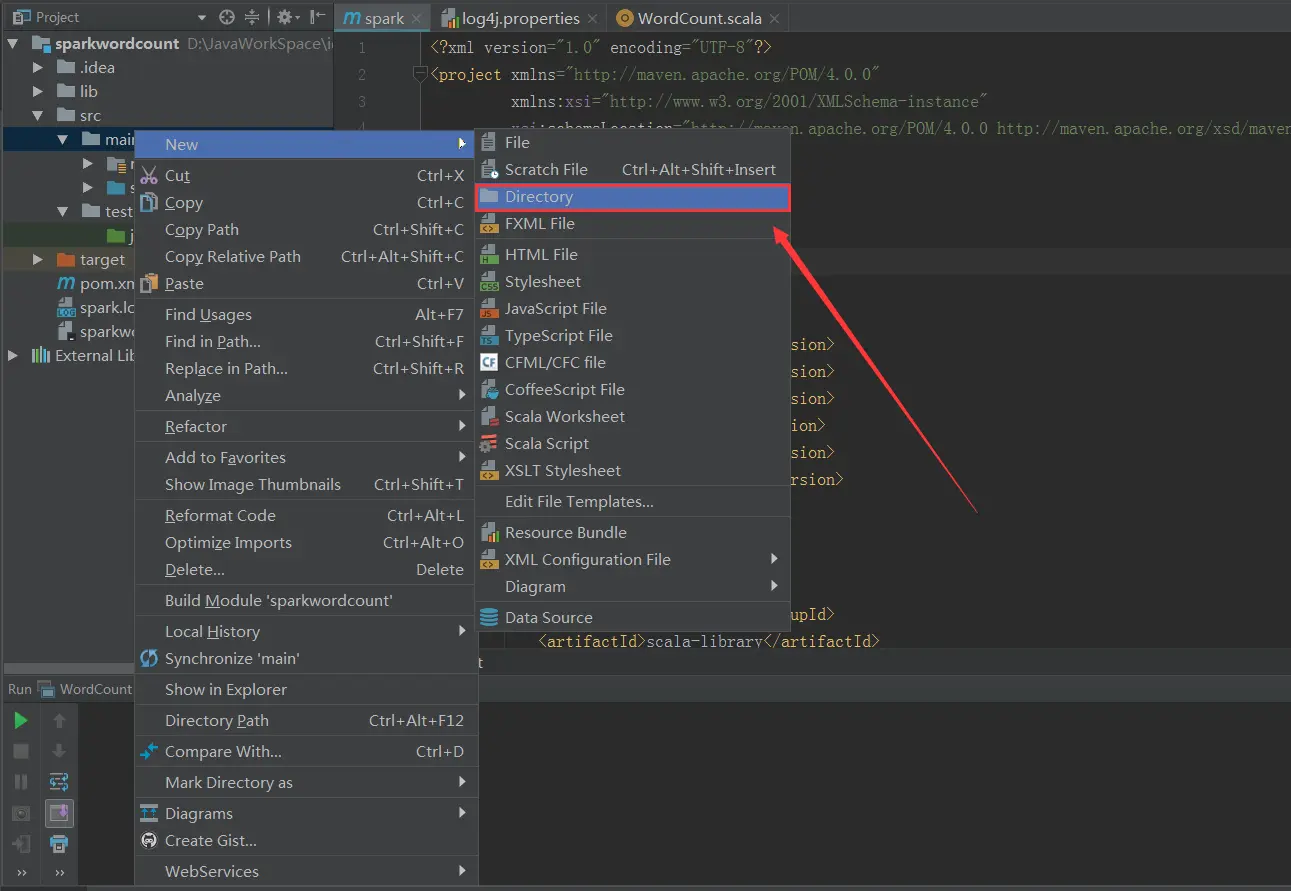Choose Scala Script entry
Screen dimensions: 1291x891
(633, 443)
